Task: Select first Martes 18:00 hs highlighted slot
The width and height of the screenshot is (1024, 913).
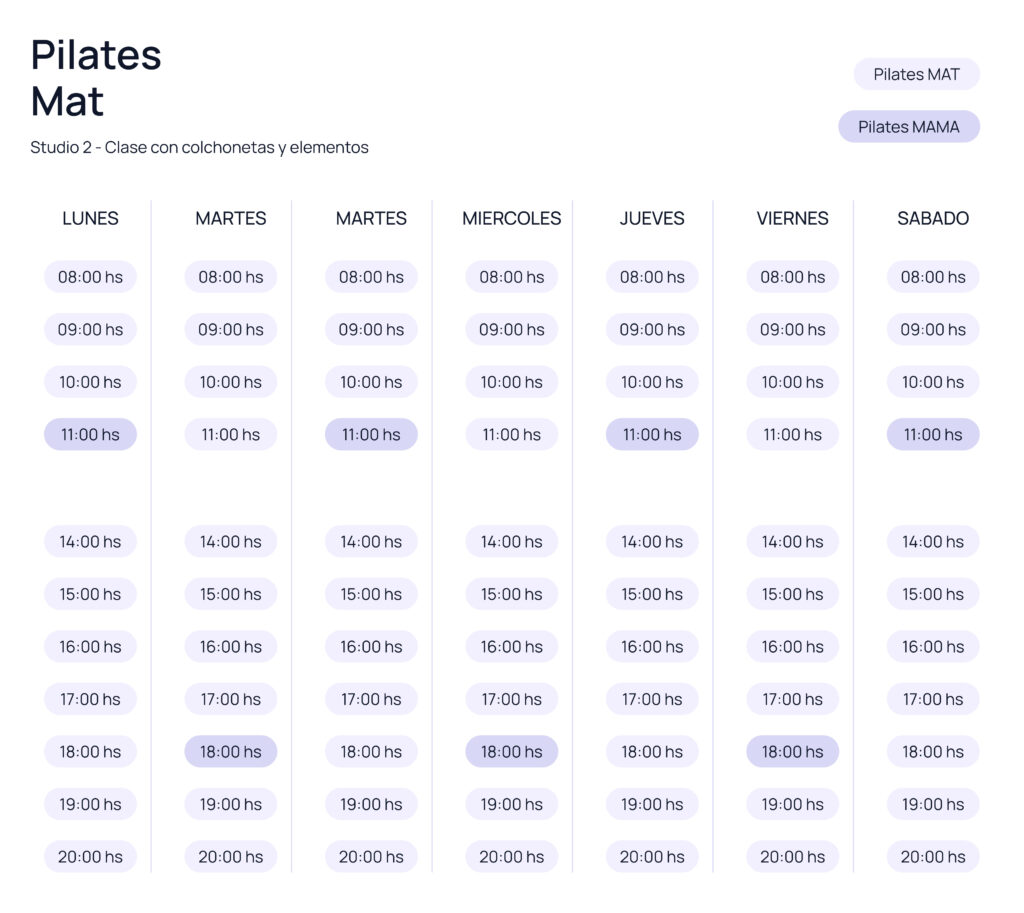Action: [231, 752]
